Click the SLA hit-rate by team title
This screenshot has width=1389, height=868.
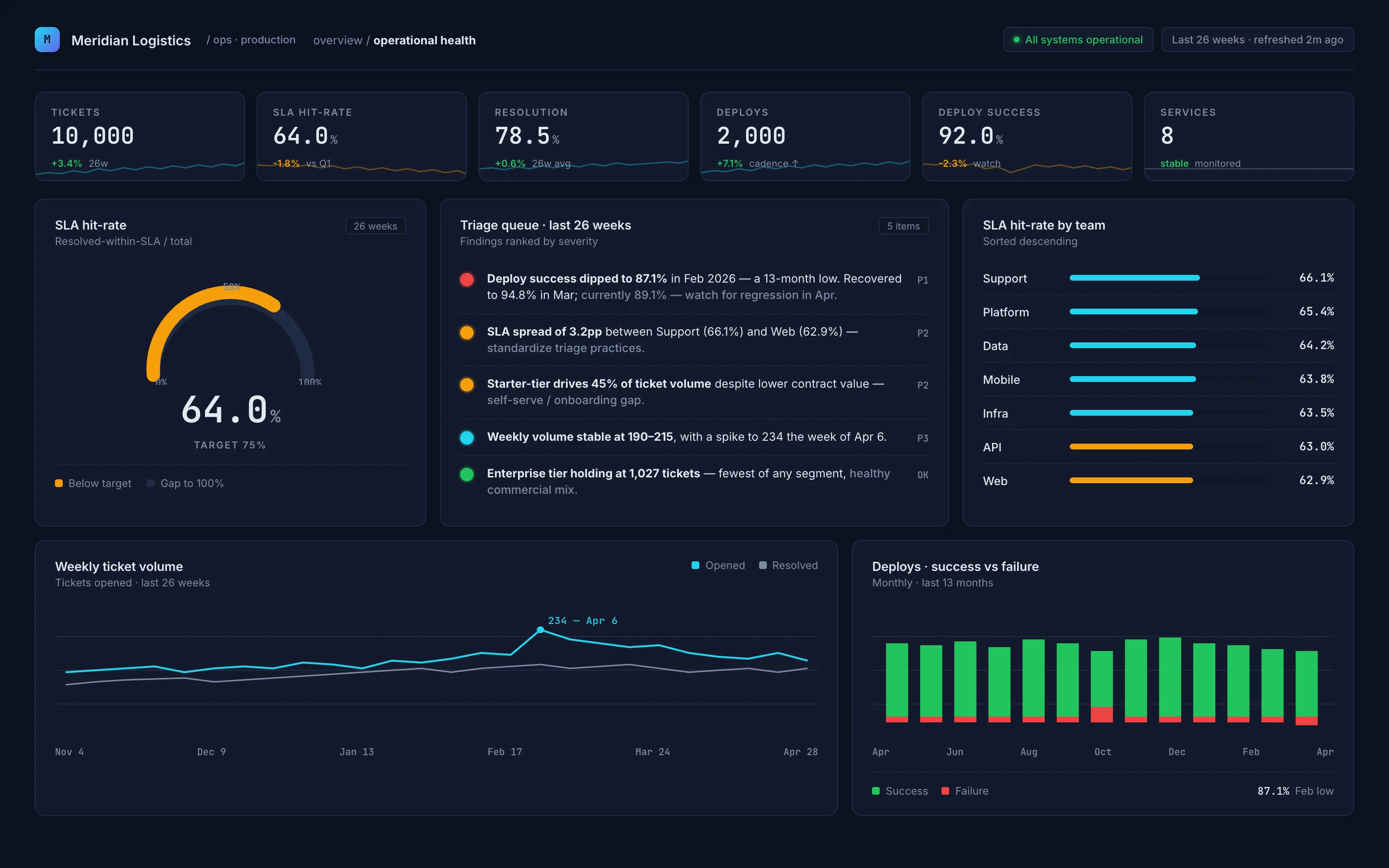click(x=1044, y=225)
